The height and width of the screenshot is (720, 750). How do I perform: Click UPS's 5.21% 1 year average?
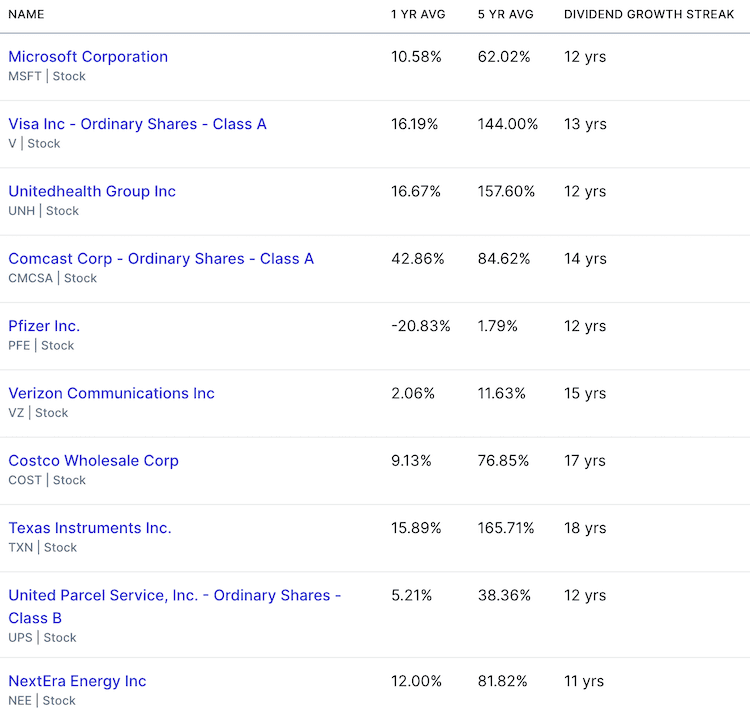click(x=411, y=595)
